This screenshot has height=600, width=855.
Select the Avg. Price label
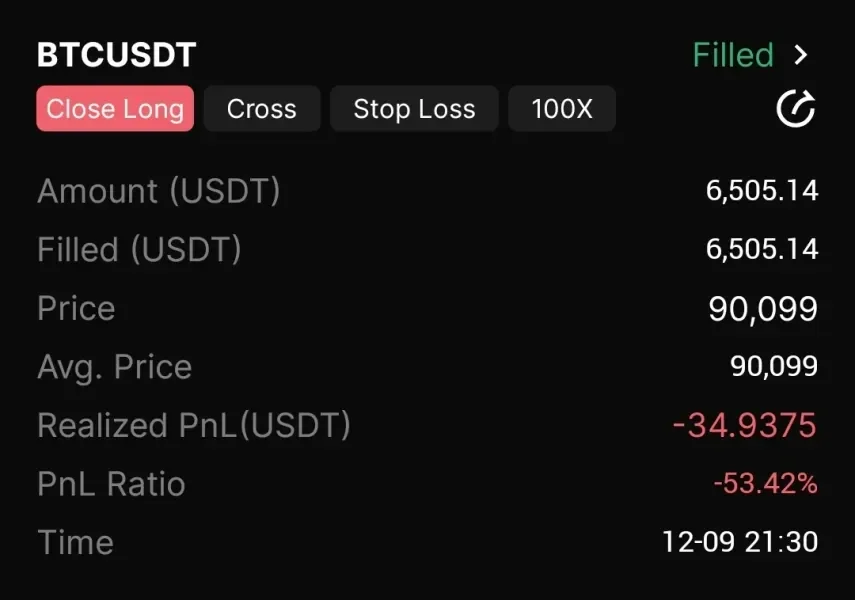coord(114,367)
